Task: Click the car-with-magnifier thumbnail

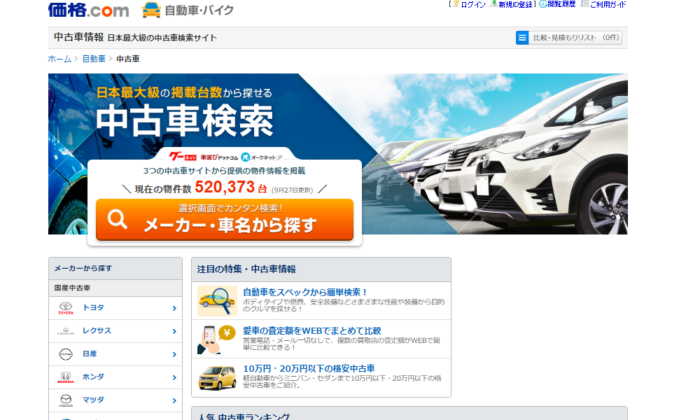Action: point(217,301)
